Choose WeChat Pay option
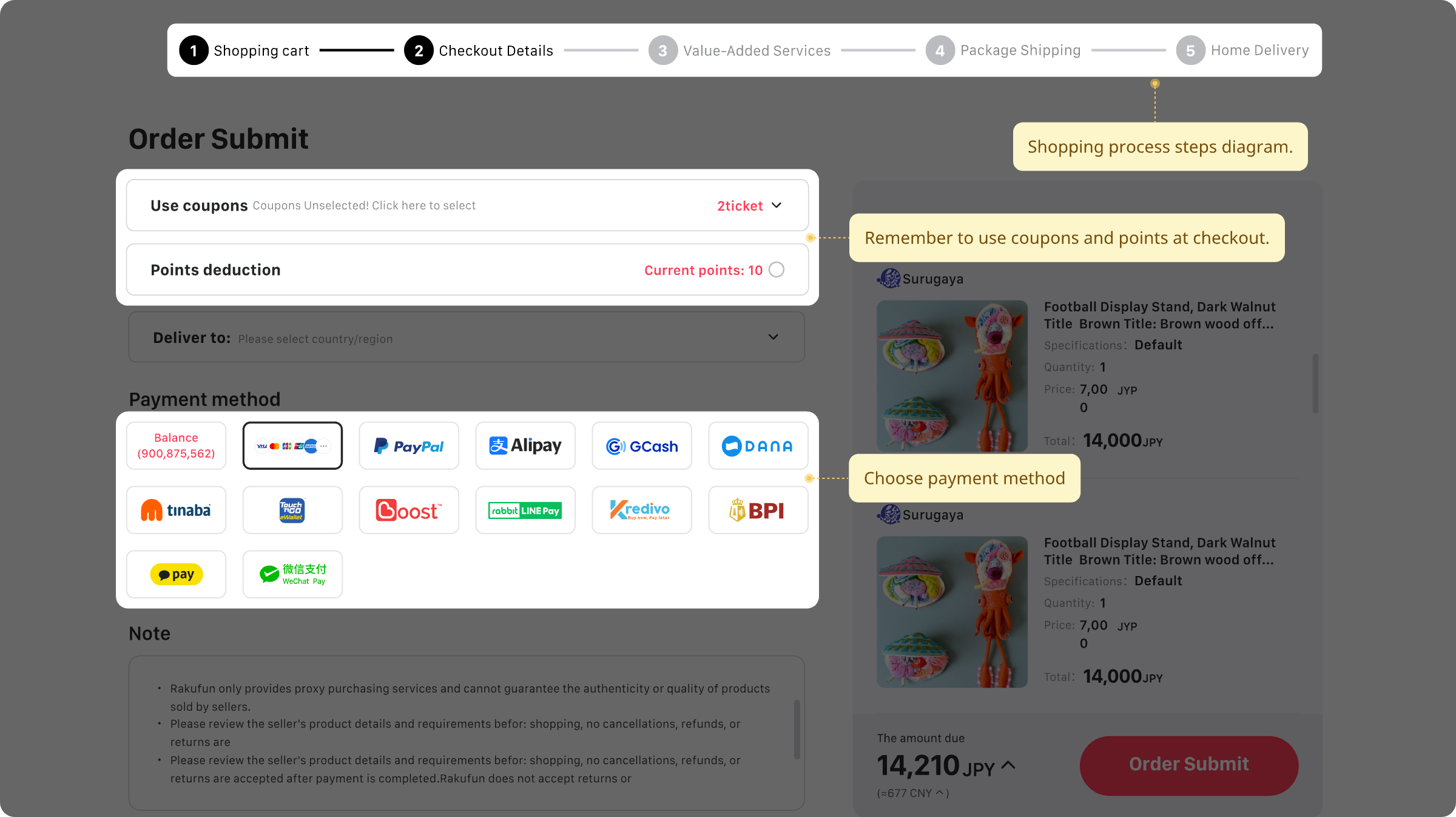1456x817 pixels. (292, 574)
